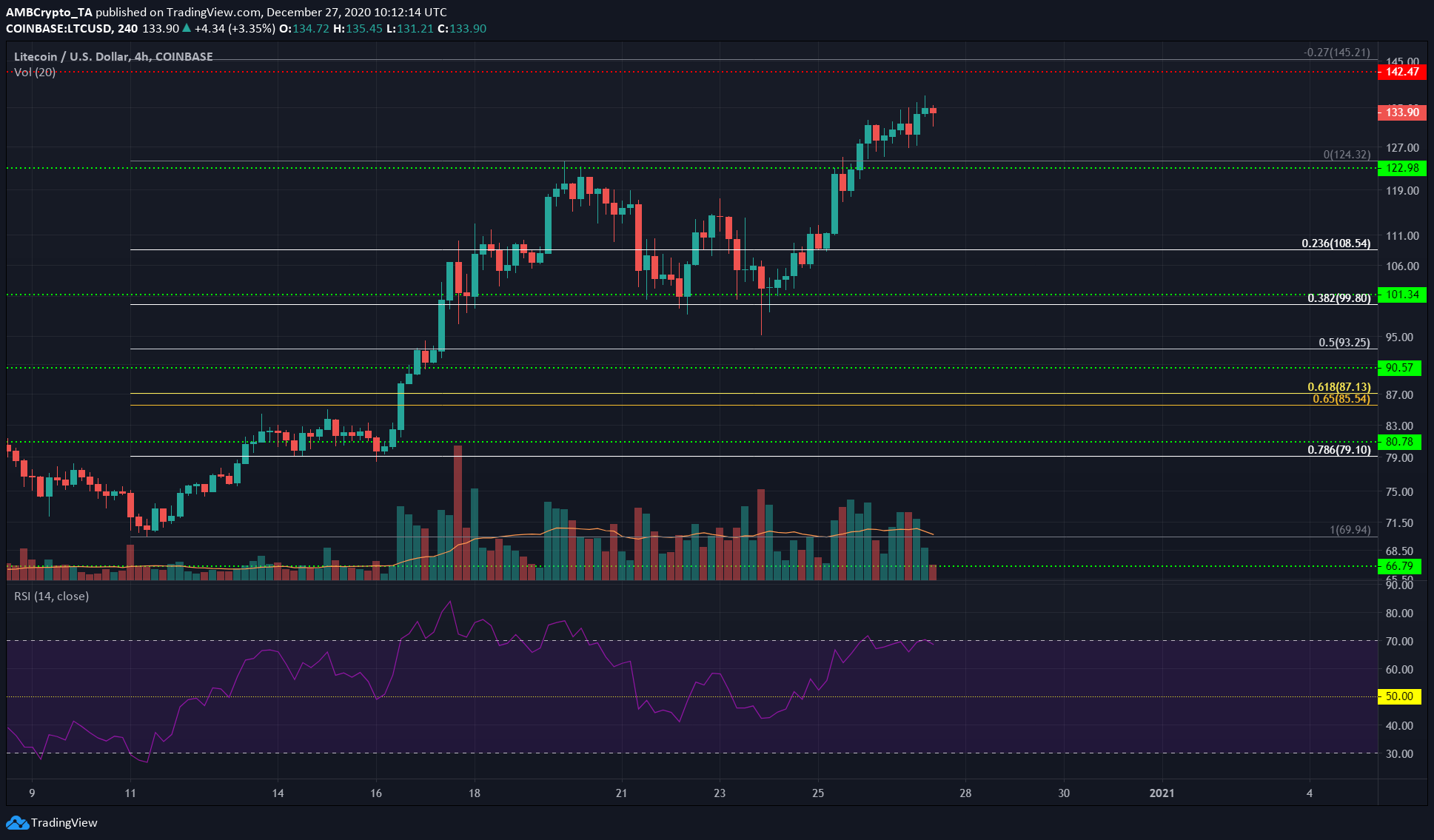Screen dimensions: 1434x840
Task: Select the red 142.47 price label
Action: click(1402, 72)
